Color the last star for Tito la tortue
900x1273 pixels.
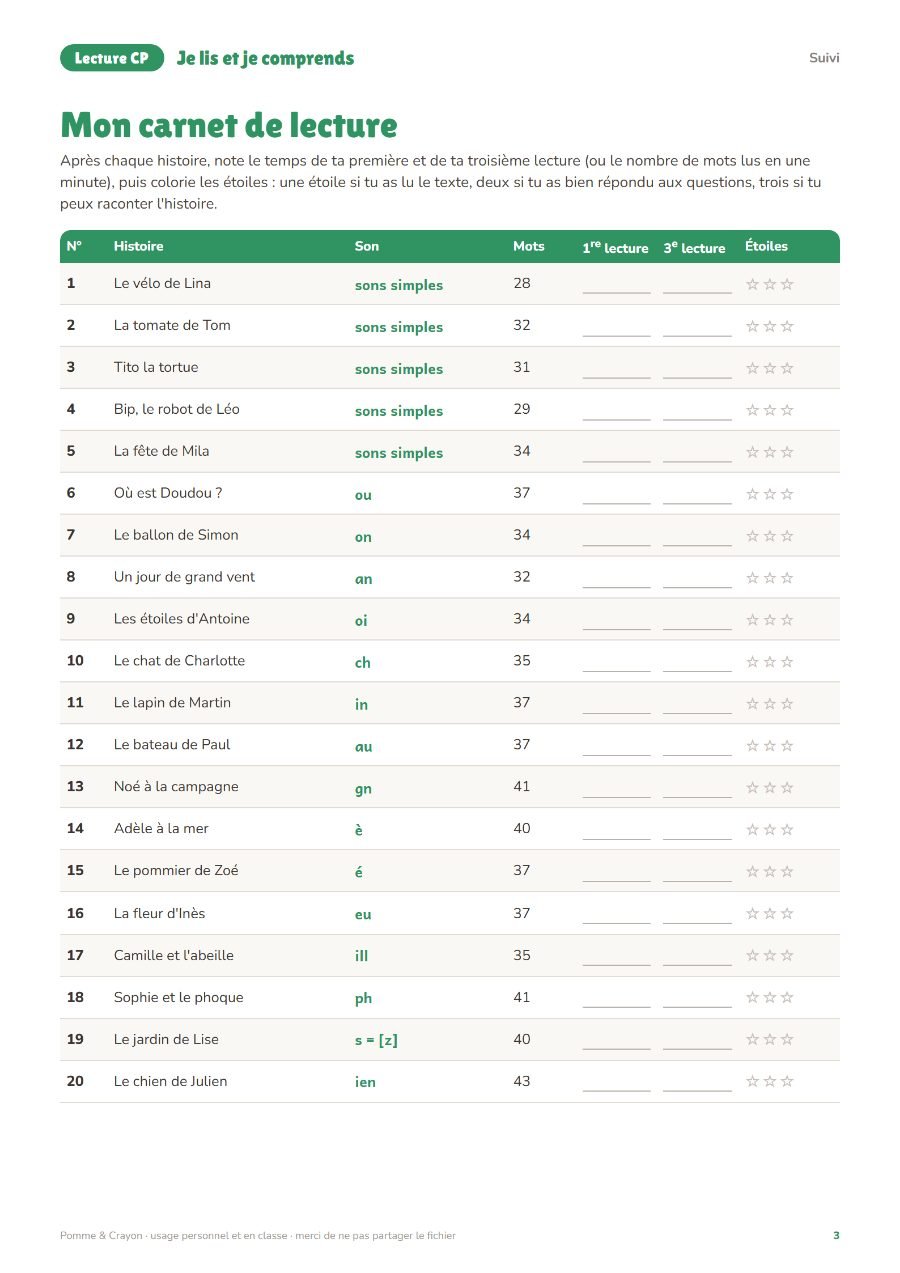pyautogui.click(x=787, y=368)
